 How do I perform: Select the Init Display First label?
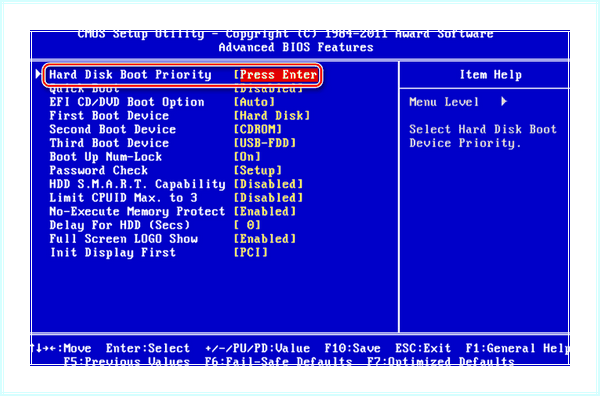click(112, 253)
